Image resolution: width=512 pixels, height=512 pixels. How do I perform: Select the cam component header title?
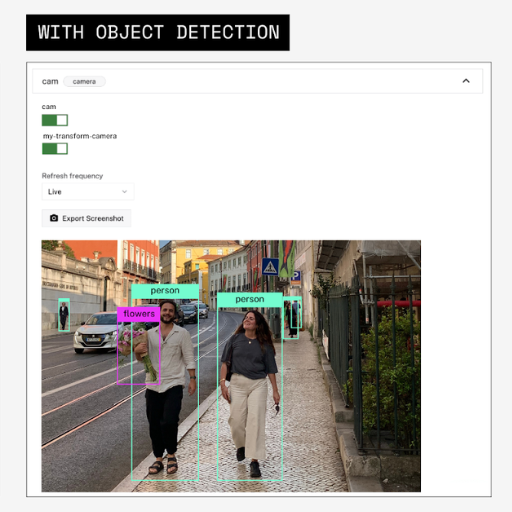point(50,82)
